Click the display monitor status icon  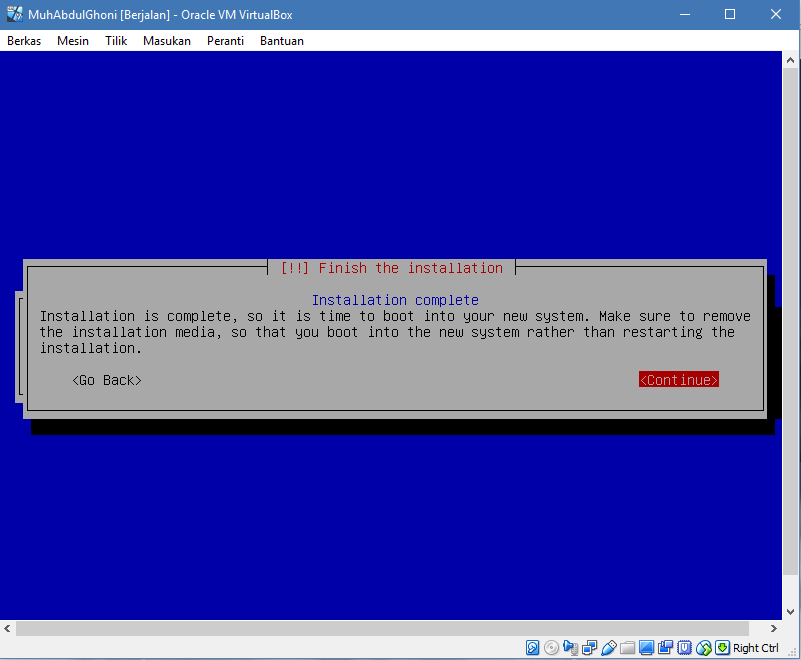(646, 648)
